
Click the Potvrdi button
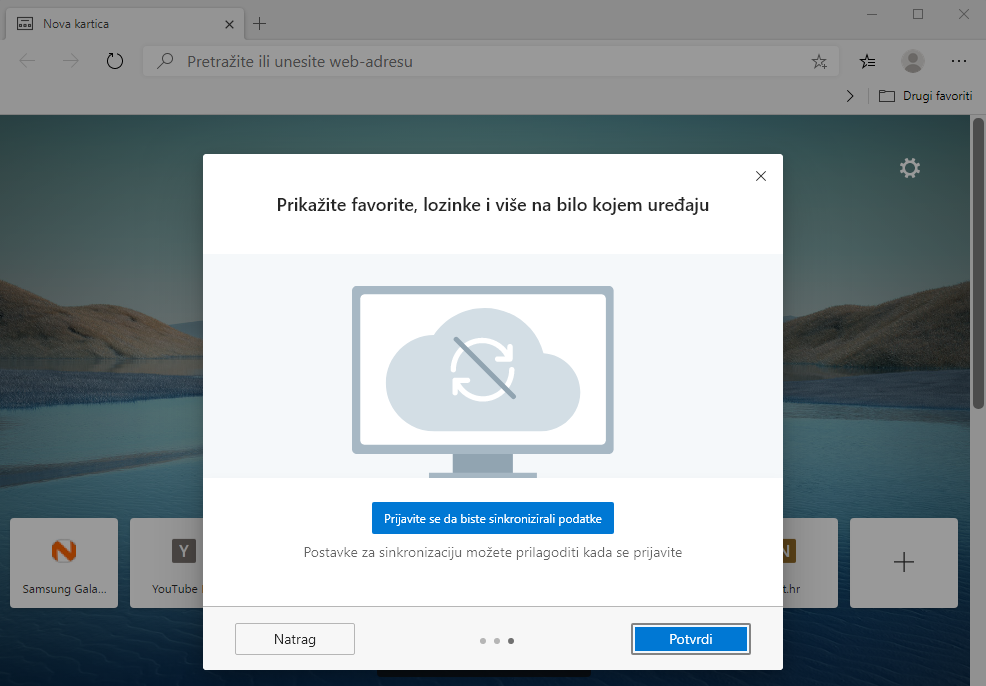click(x=691, y=639)
